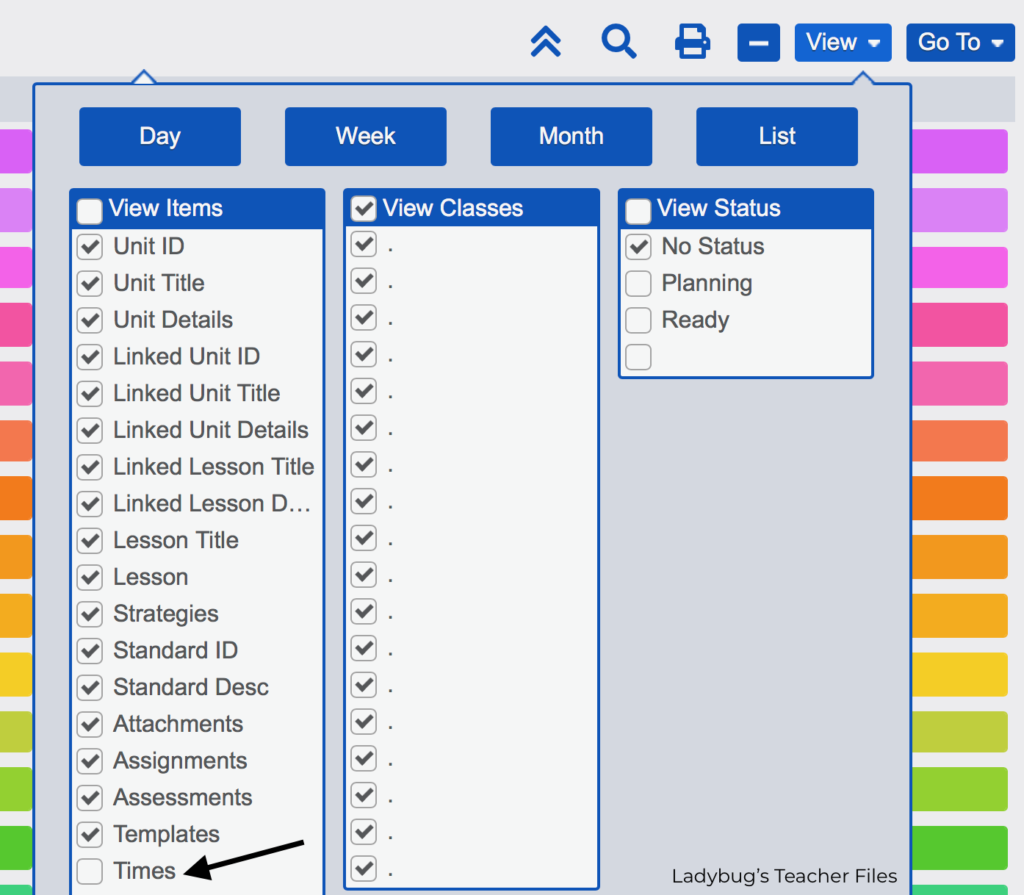Image resolution: width=1024 pixels, height=895 pixels.
Task: Uncheck the Assignments checkbox
Action: coord(89,761)
